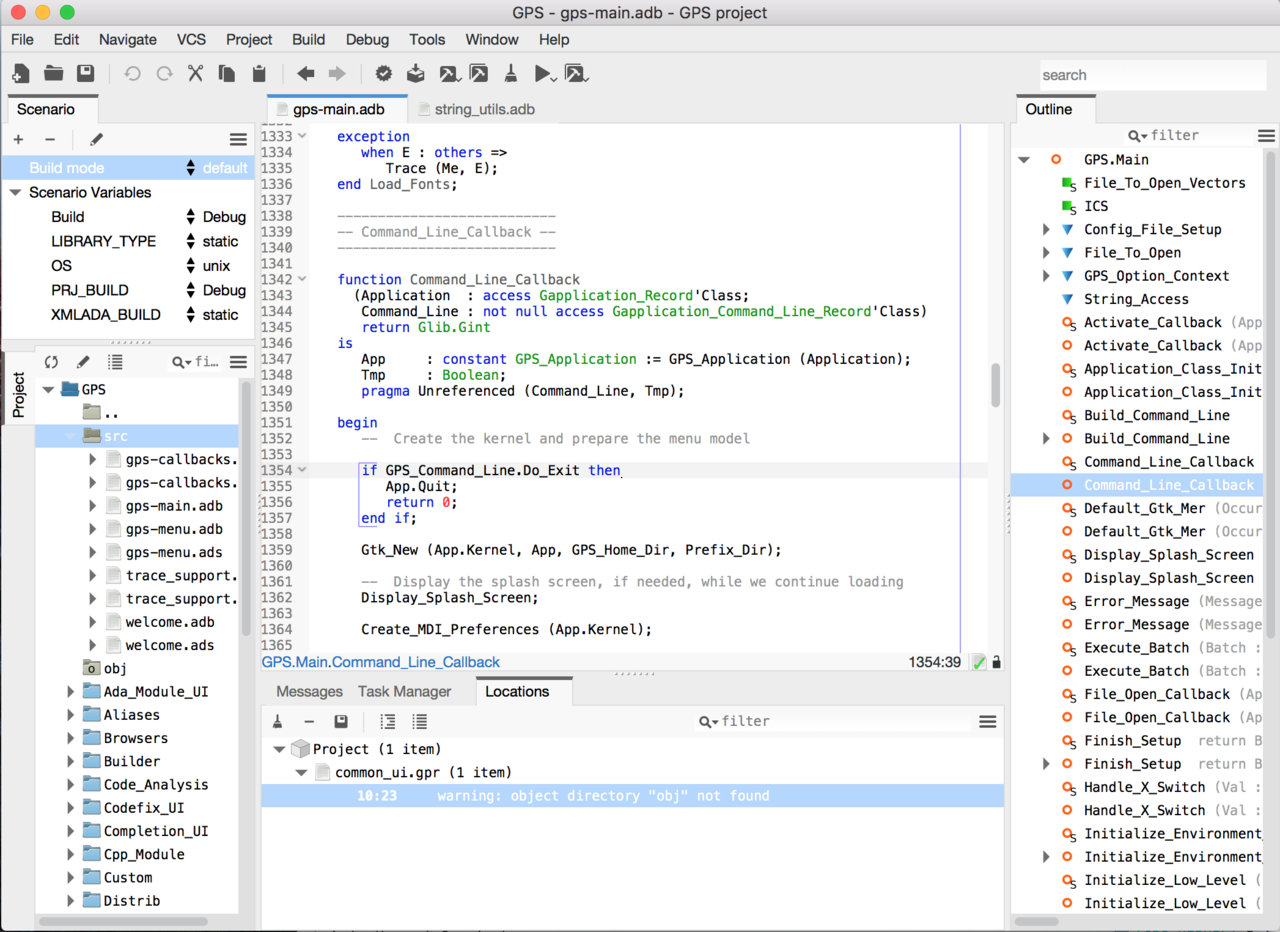Copy selection using the toolbar icon
The image size is (1280, 932).
[227, 74]
